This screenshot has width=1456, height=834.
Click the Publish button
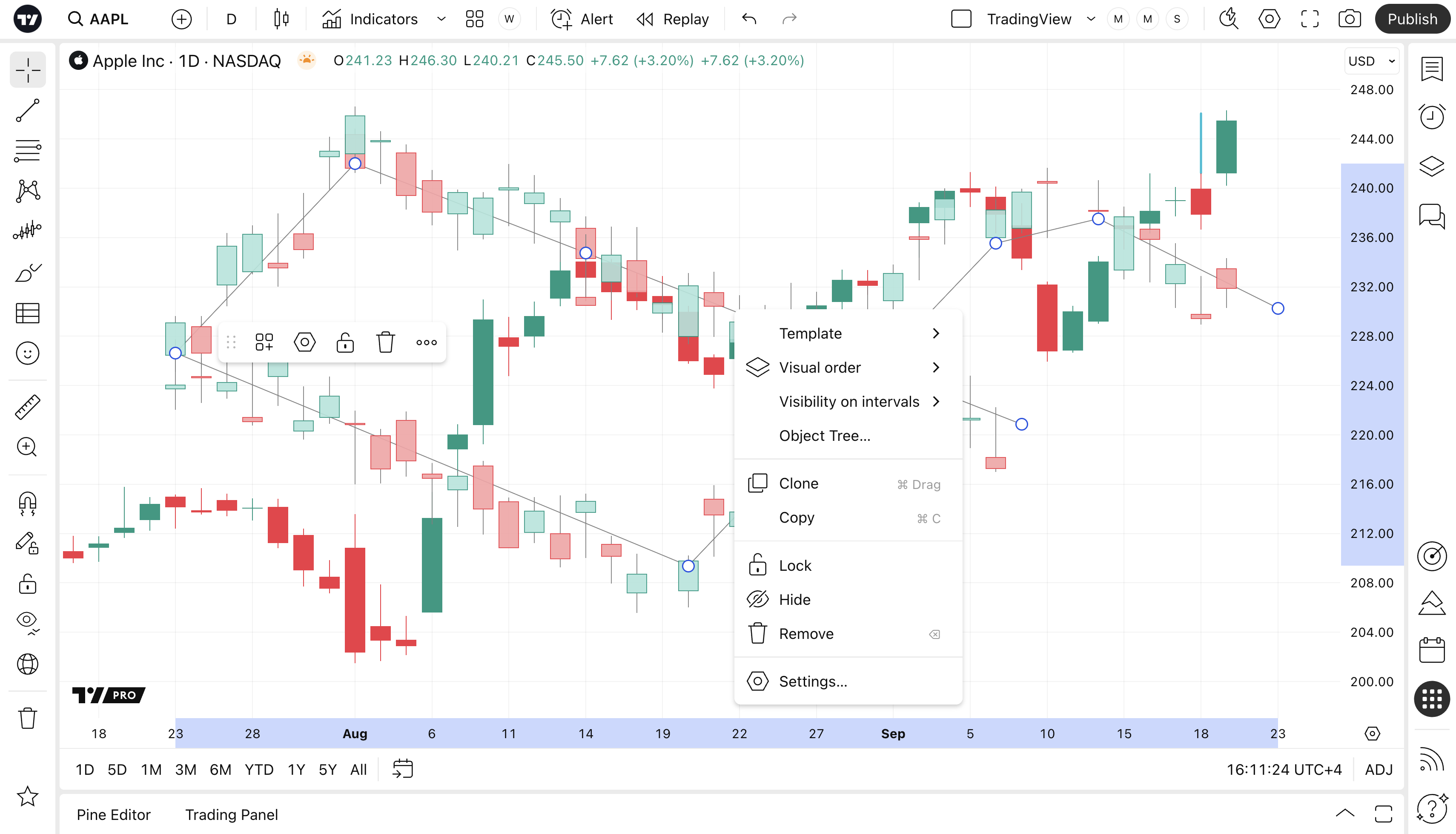click(1412, 19)
